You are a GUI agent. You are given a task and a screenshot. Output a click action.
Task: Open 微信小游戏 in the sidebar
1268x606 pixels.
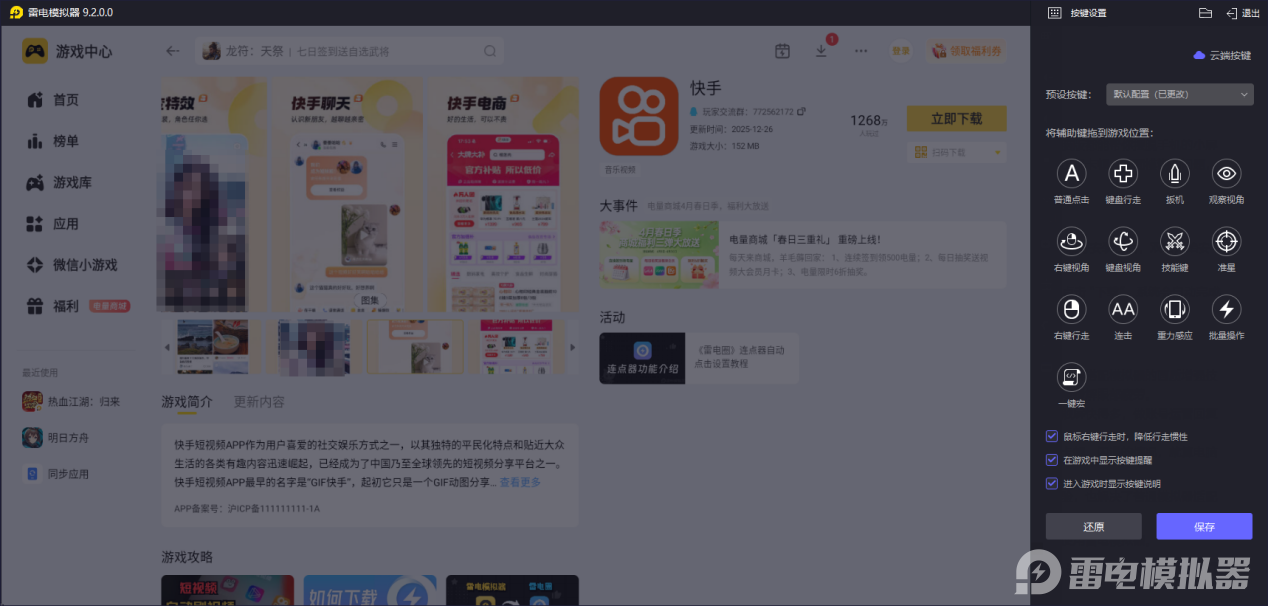pyautogui.click(x=72, y=265)
